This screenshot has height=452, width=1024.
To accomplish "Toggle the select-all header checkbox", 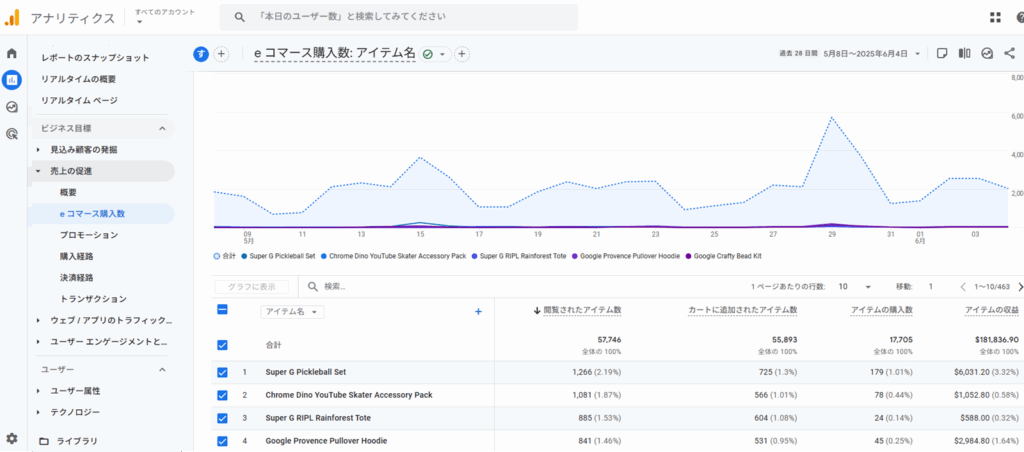I will [222, 310].
